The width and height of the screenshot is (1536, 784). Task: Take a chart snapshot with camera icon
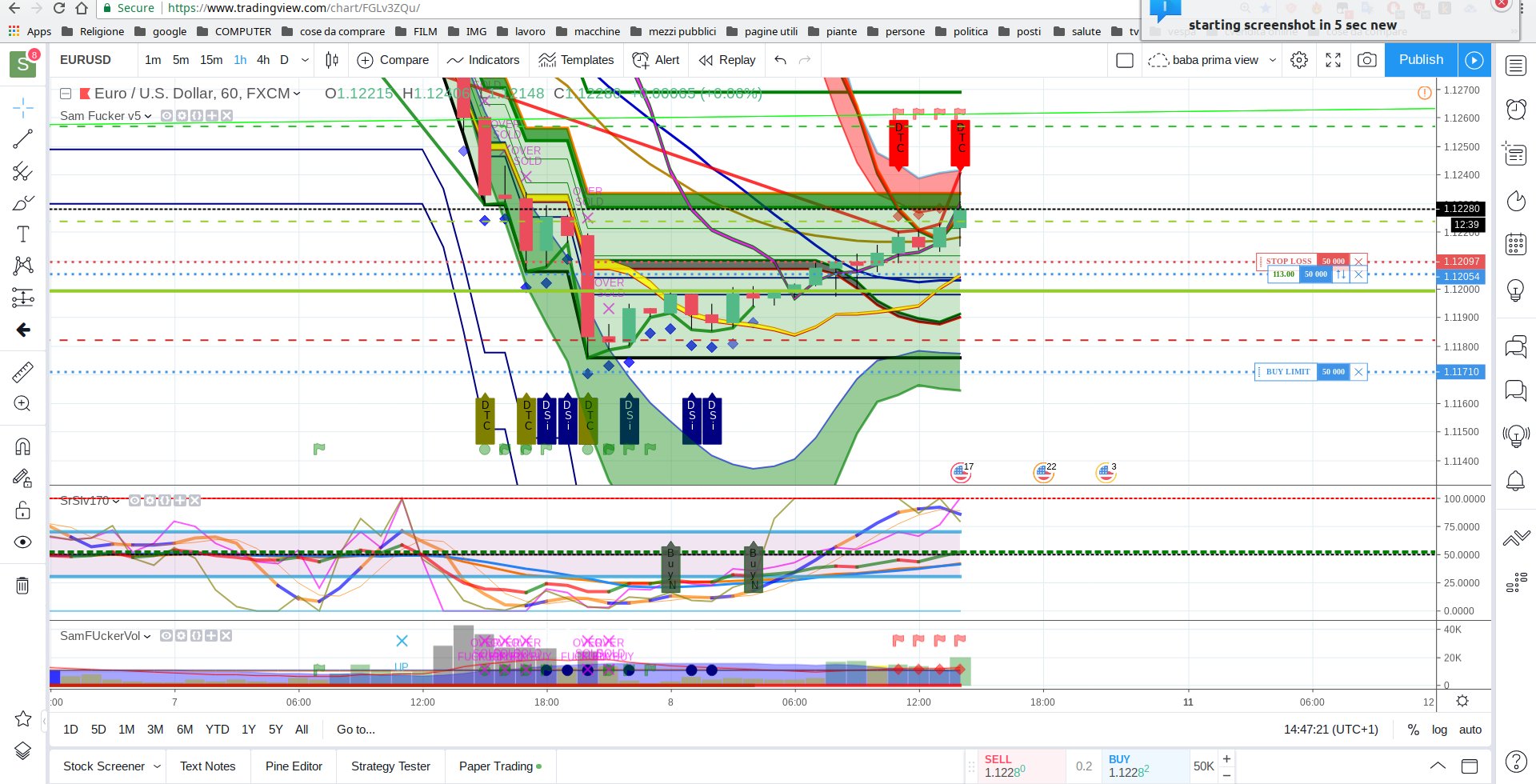click(1367, 60)
